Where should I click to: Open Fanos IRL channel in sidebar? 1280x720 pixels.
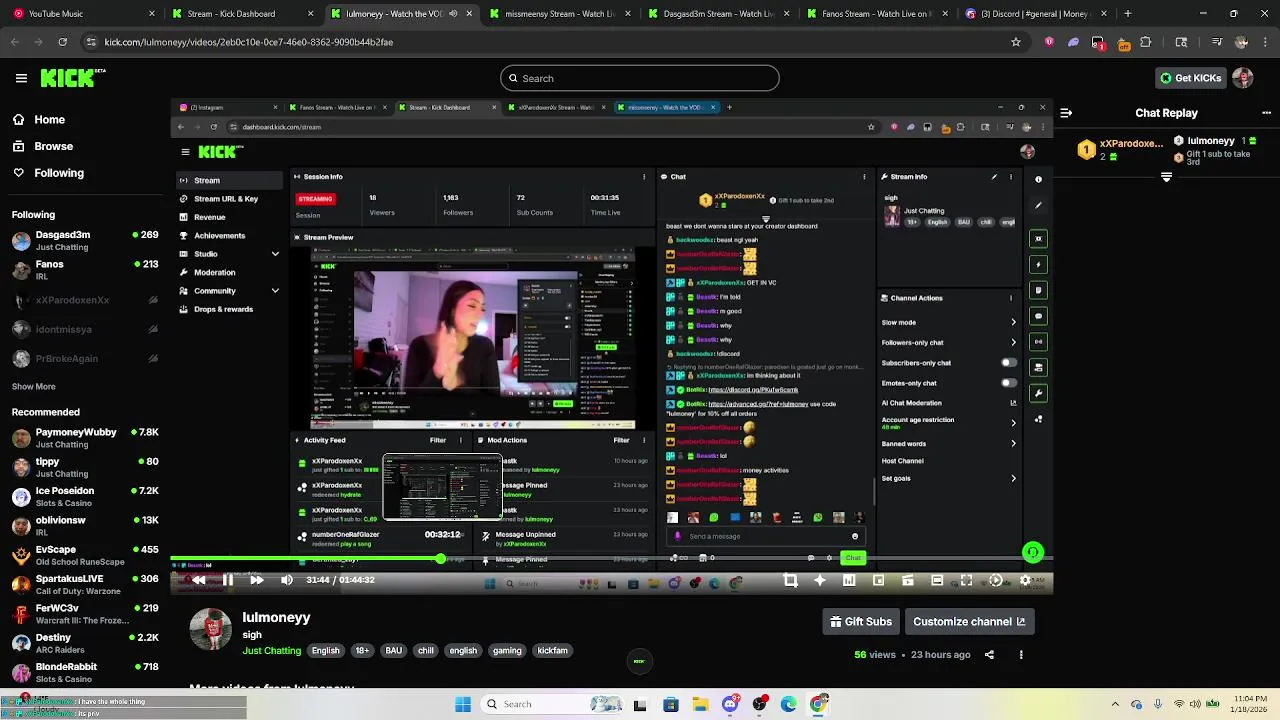point(85,270)
